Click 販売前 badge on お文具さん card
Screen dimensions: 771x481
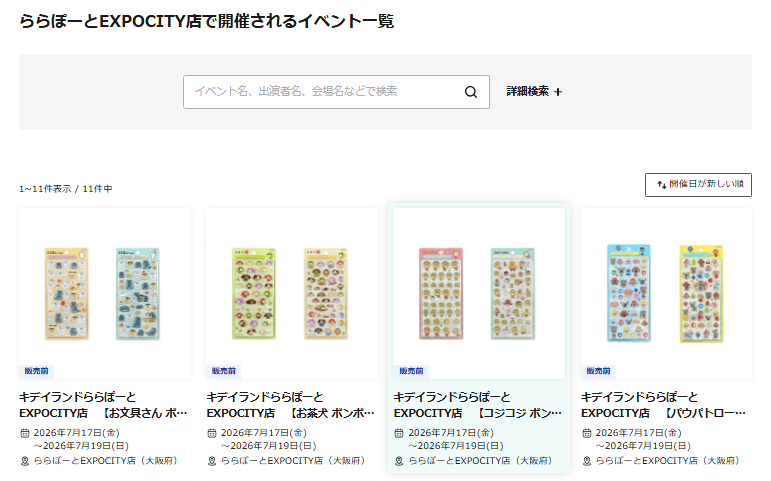coord(36,371)
